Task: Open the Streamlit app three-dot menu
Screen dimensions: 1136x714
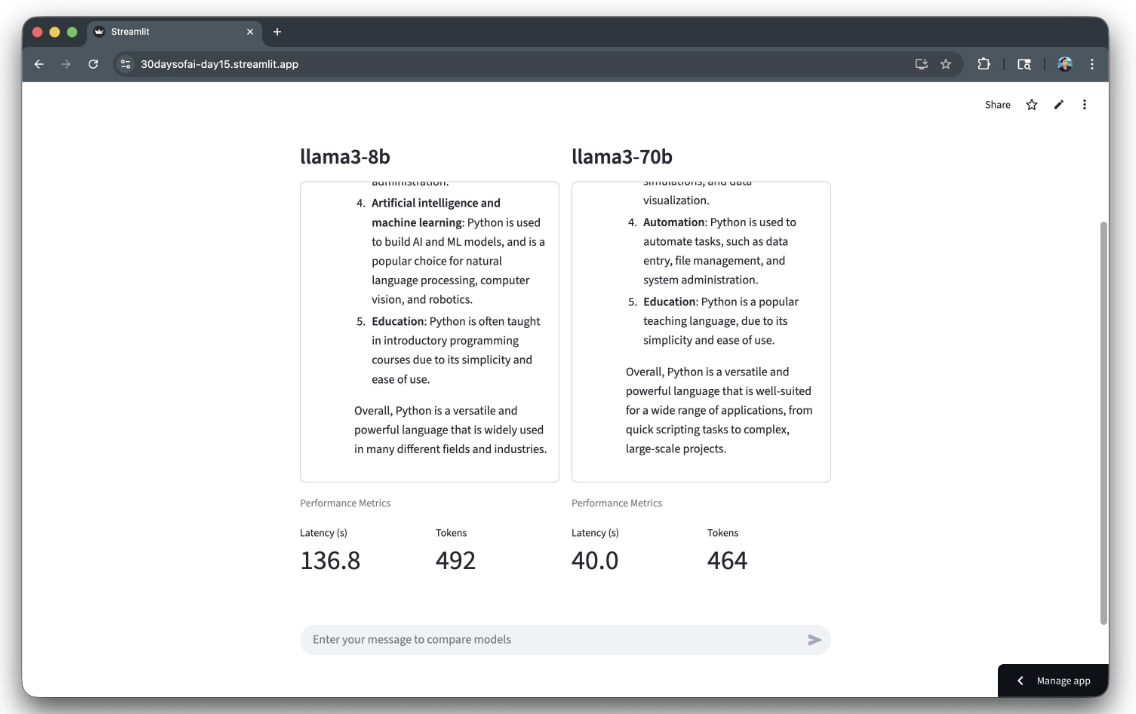Action: pos(1085,105)
